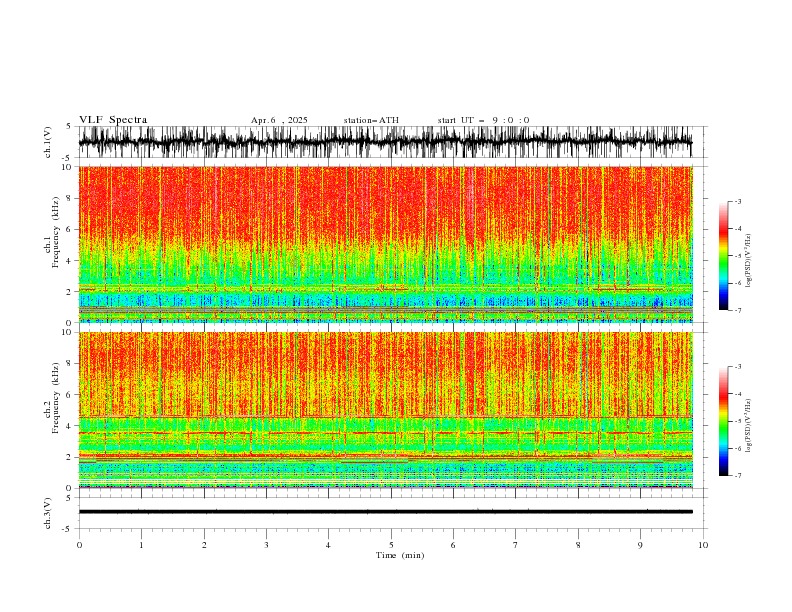Click the ch.2 color bar "log(PSD)(V²/Hz)" label
Viewport: 792px width, 612px height.
[749, 426]
